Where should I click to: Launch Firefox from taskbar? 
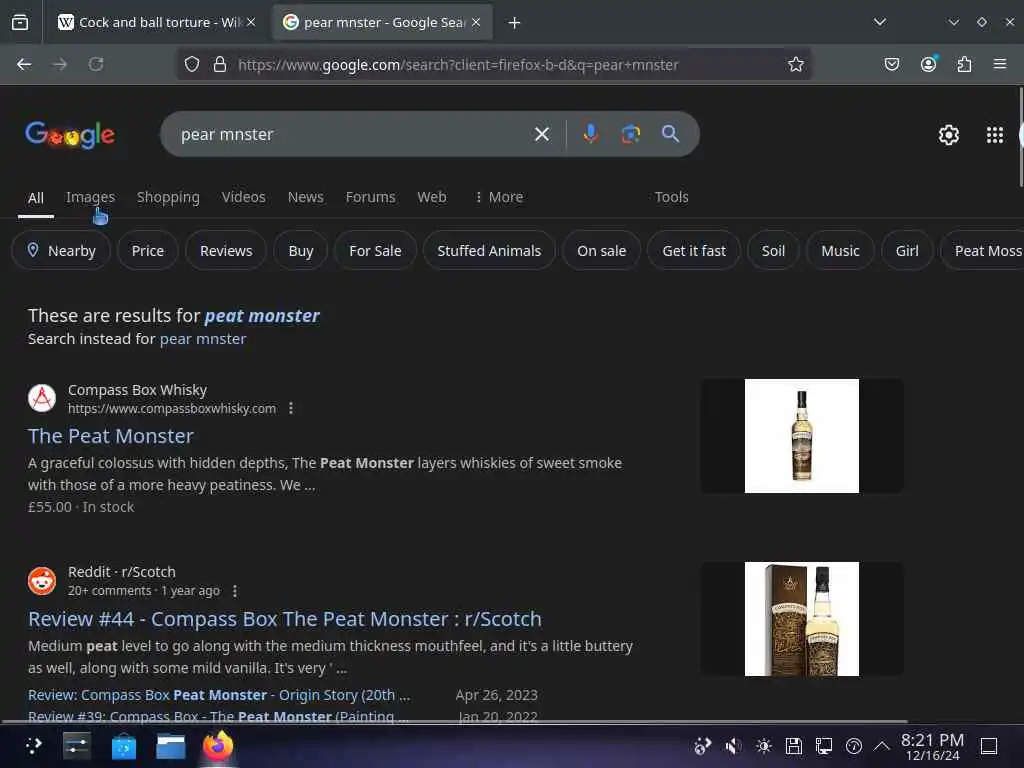[x=217, y=746]
